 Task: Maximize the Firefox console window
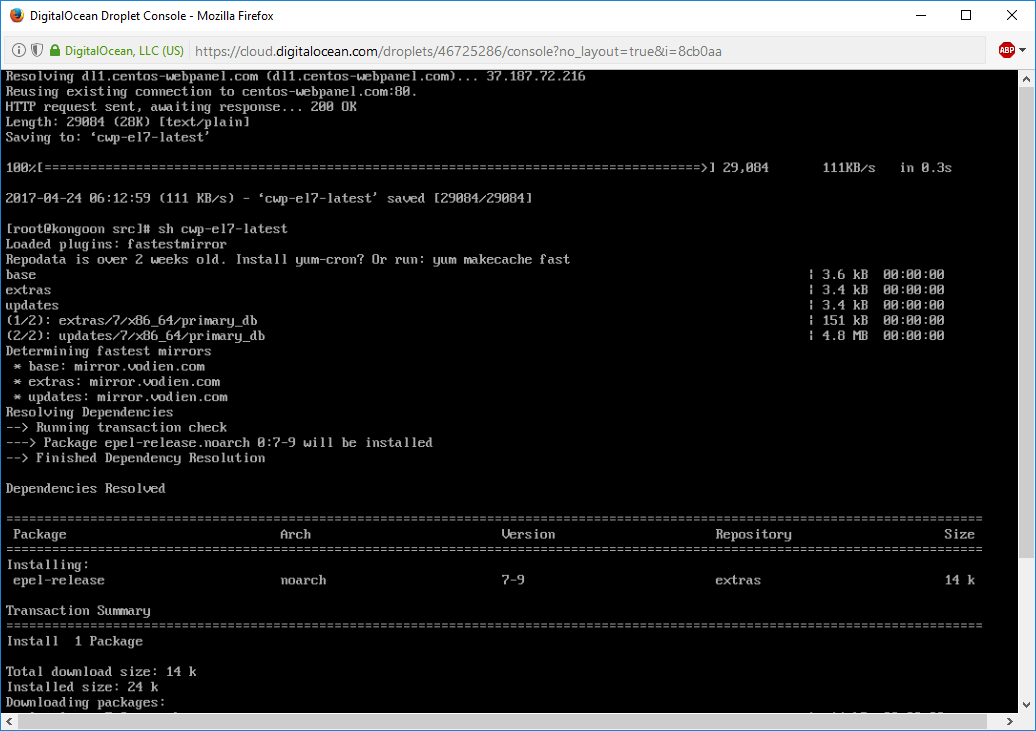[x=966, y=15]
